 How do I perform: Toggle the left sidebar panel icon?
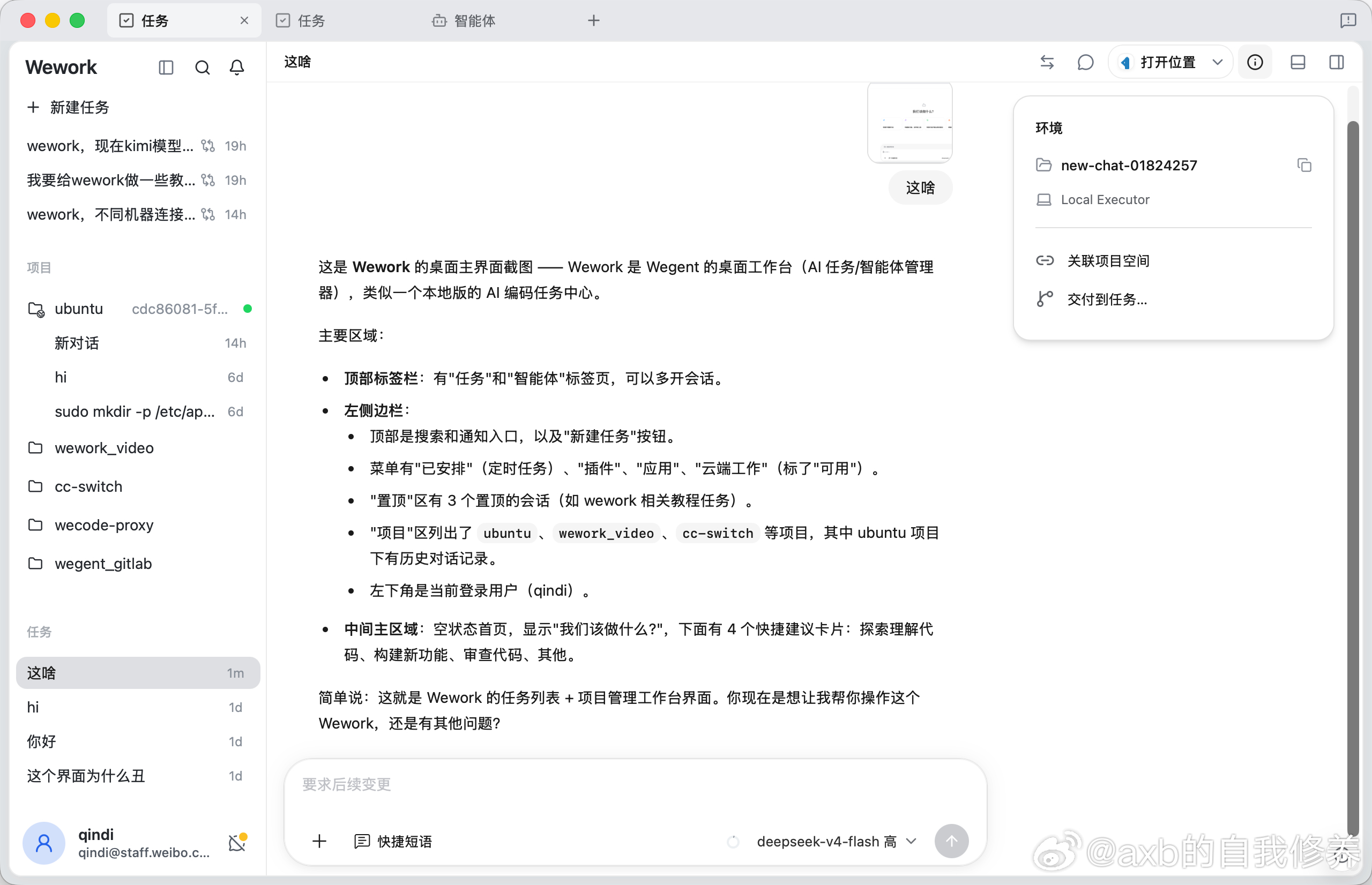(166, 67)
